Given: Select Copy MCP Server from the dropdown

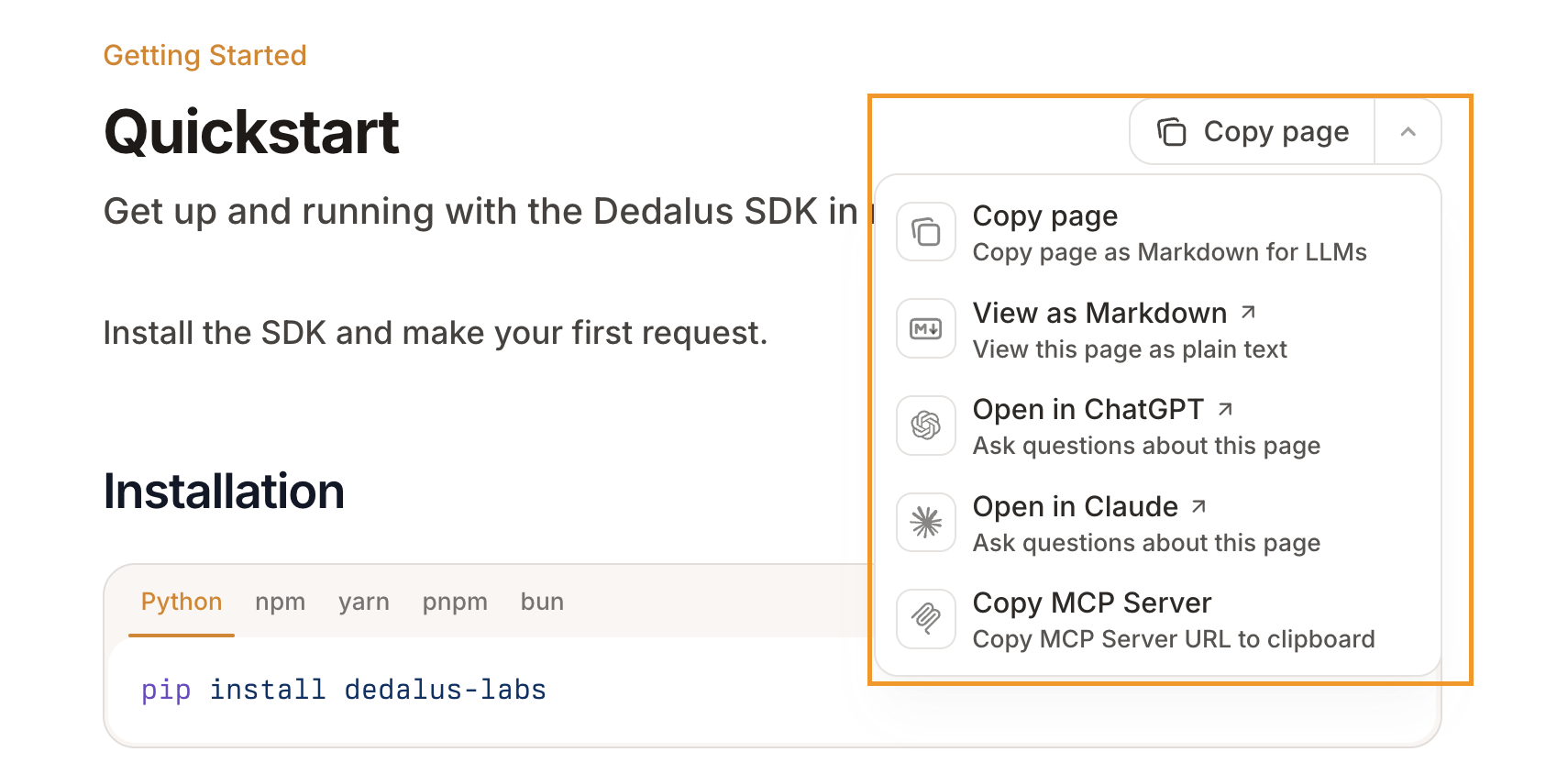Looking at the screenshot, I should tap(1092, 603).
